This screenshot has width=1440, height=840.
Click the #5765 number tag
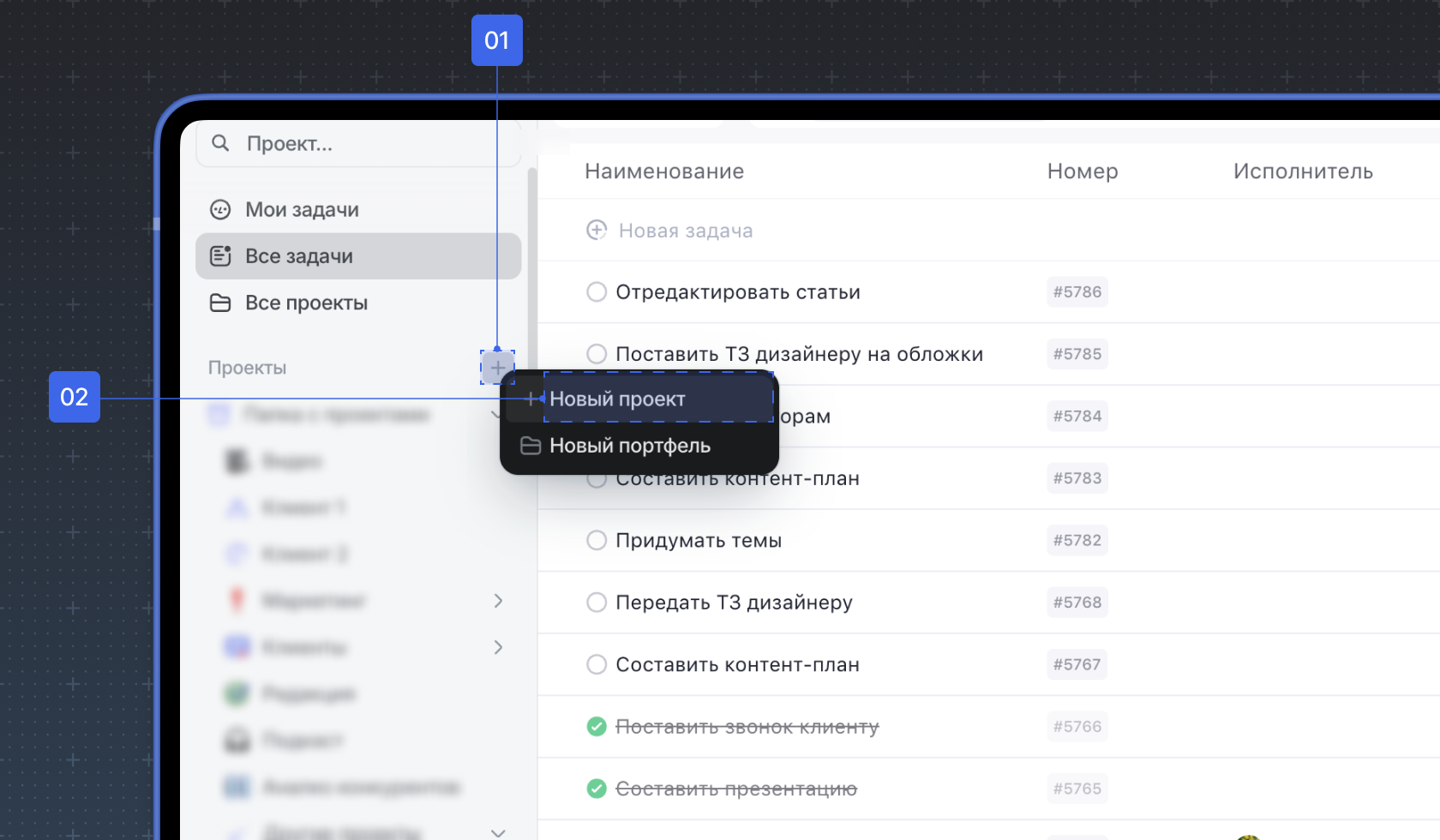[x=1077, y=789]
